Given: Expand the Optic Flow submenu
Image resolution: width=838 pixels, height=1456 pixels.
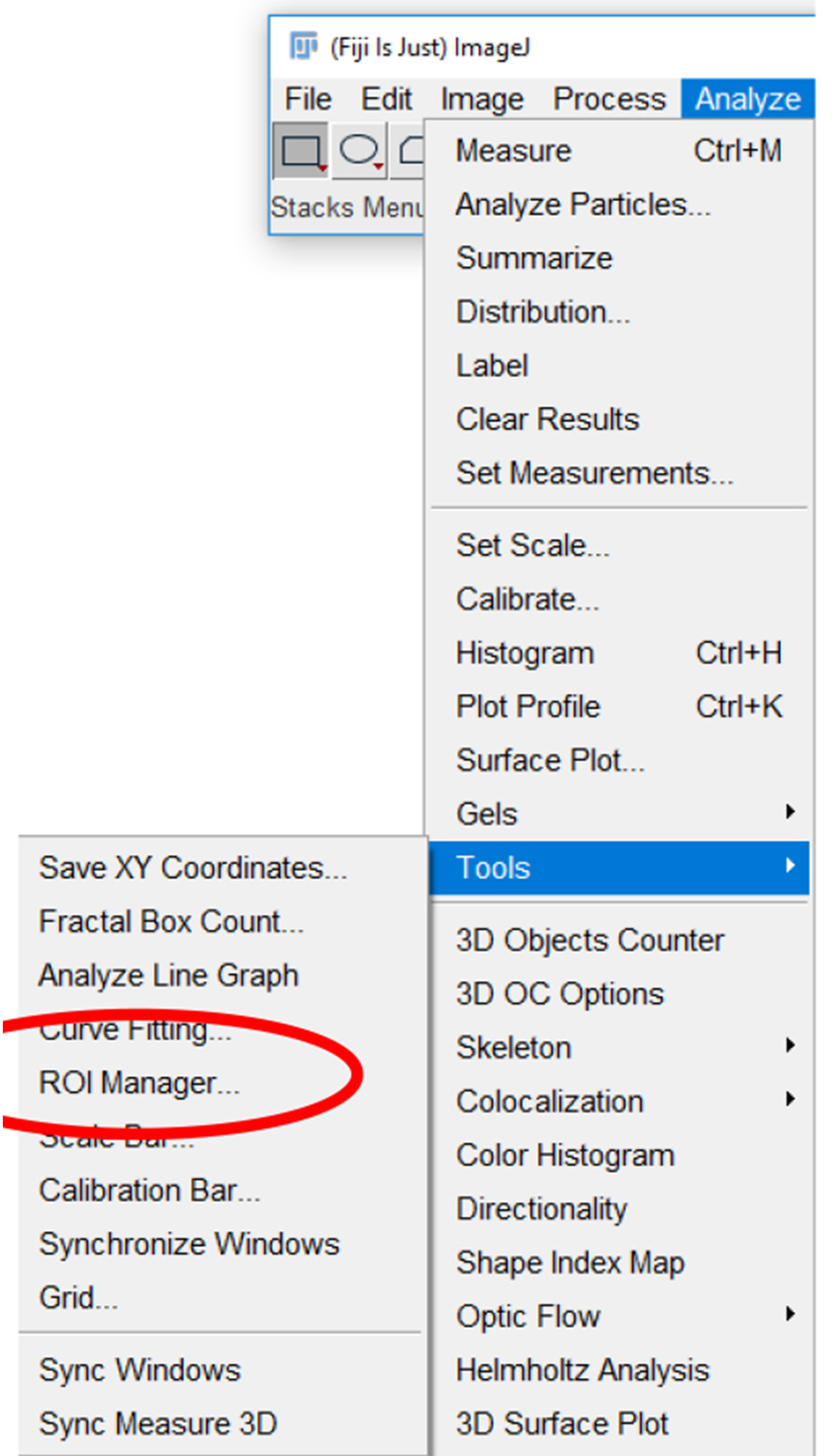Looking at the screenshot, I should pos(619,1316).
